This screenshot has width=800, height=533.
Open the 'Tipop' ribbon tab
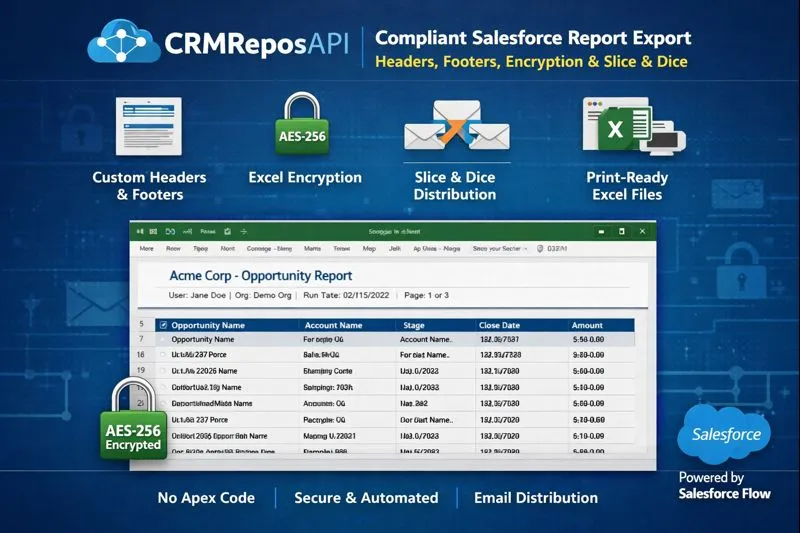tap(201, 249)
